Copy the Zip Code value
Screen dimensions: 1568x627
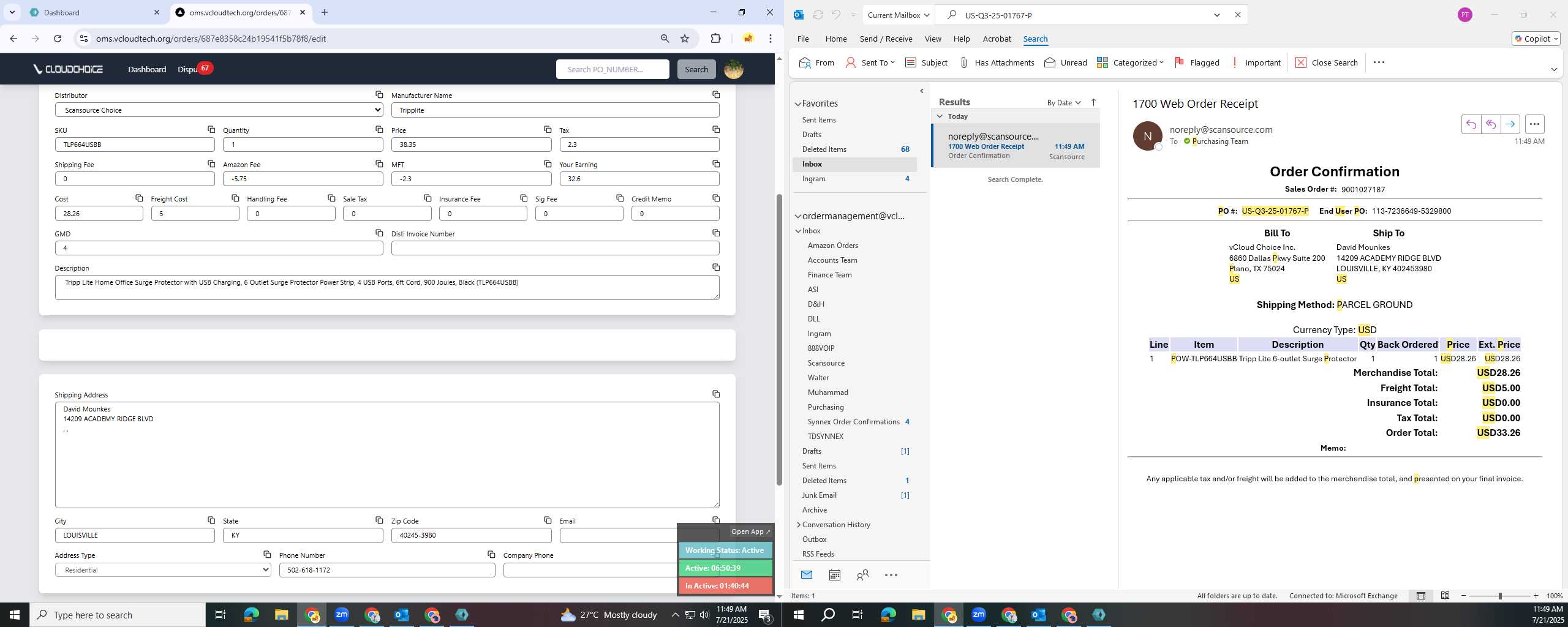(548, 520)
